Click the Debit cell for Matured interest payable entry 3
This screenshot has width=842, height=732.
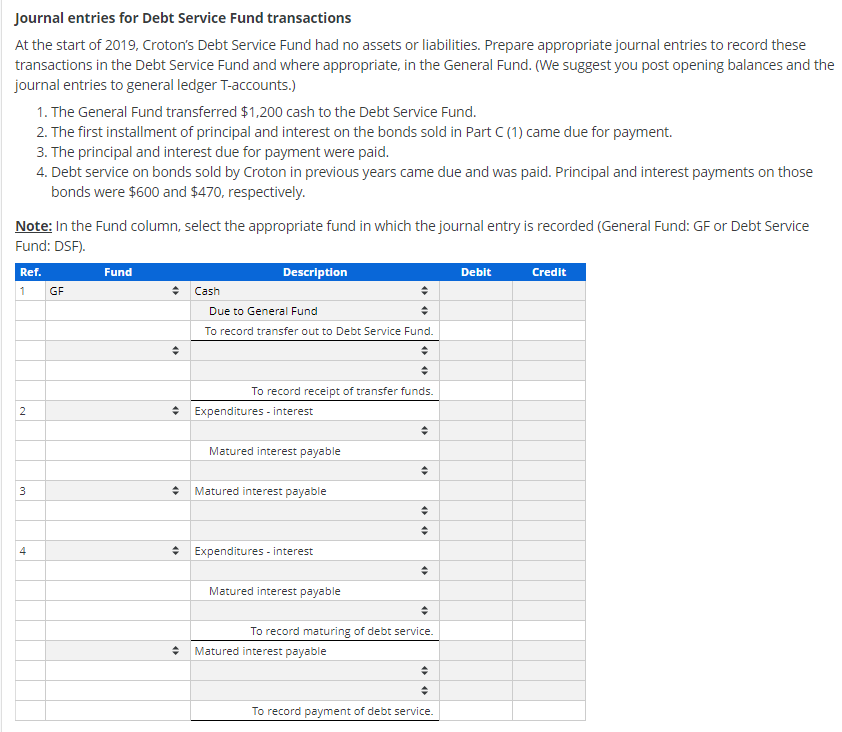[x=476, y=491]
